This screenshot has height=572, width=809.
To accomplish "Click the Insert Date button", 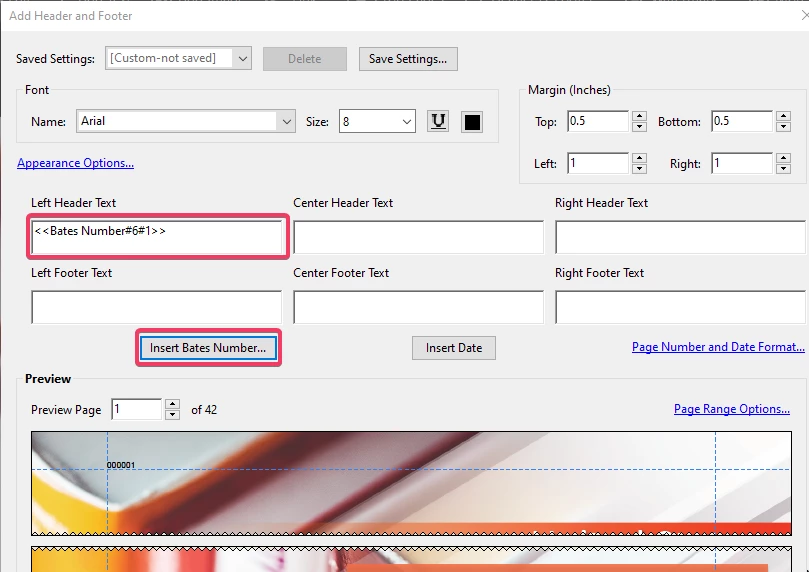I will coord(454,348).
